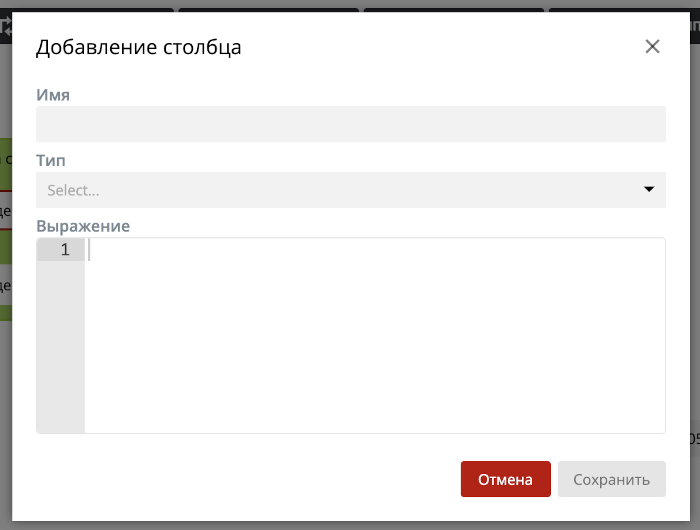Click the Выражение field label

[x=83, y=226]
